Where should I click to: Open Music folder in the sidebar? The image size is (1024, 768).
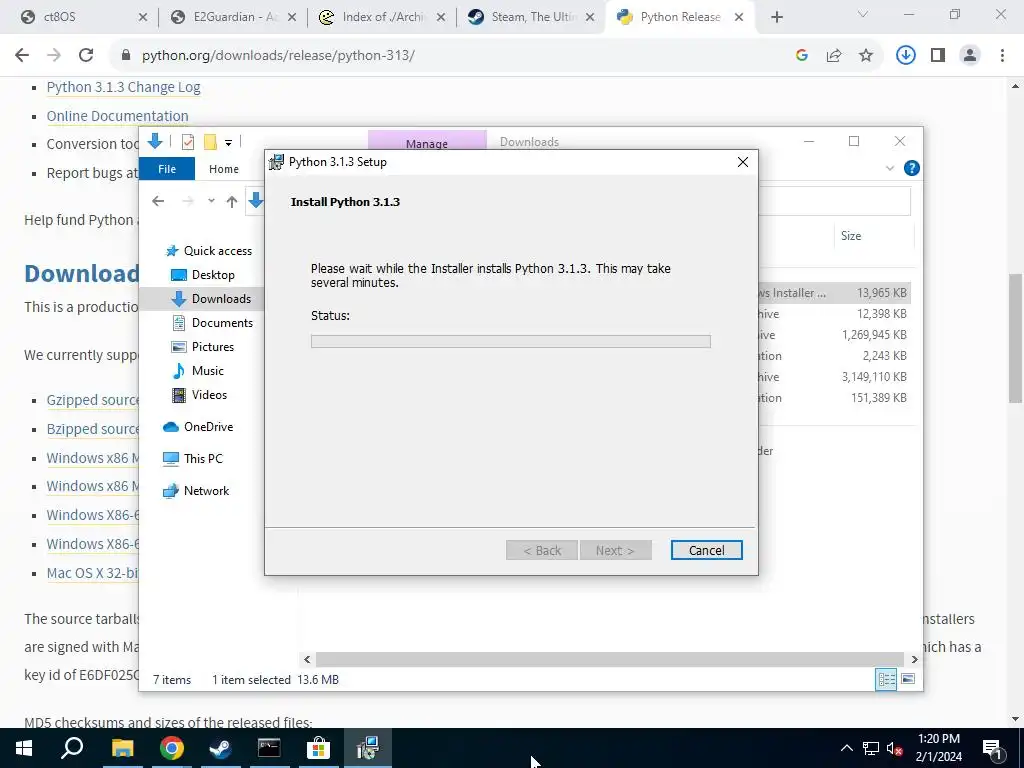(x=207, y=371)
